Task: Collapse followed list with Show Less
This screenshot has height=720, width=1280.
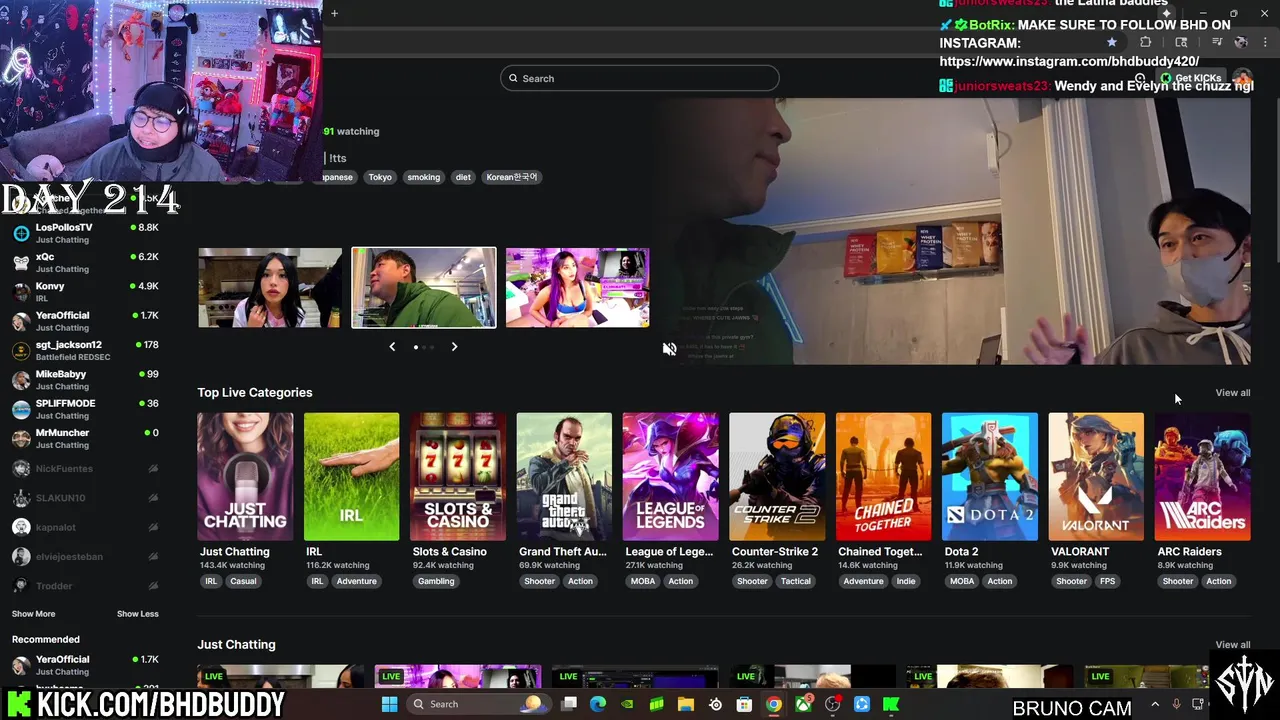Action: pos(138,614)
